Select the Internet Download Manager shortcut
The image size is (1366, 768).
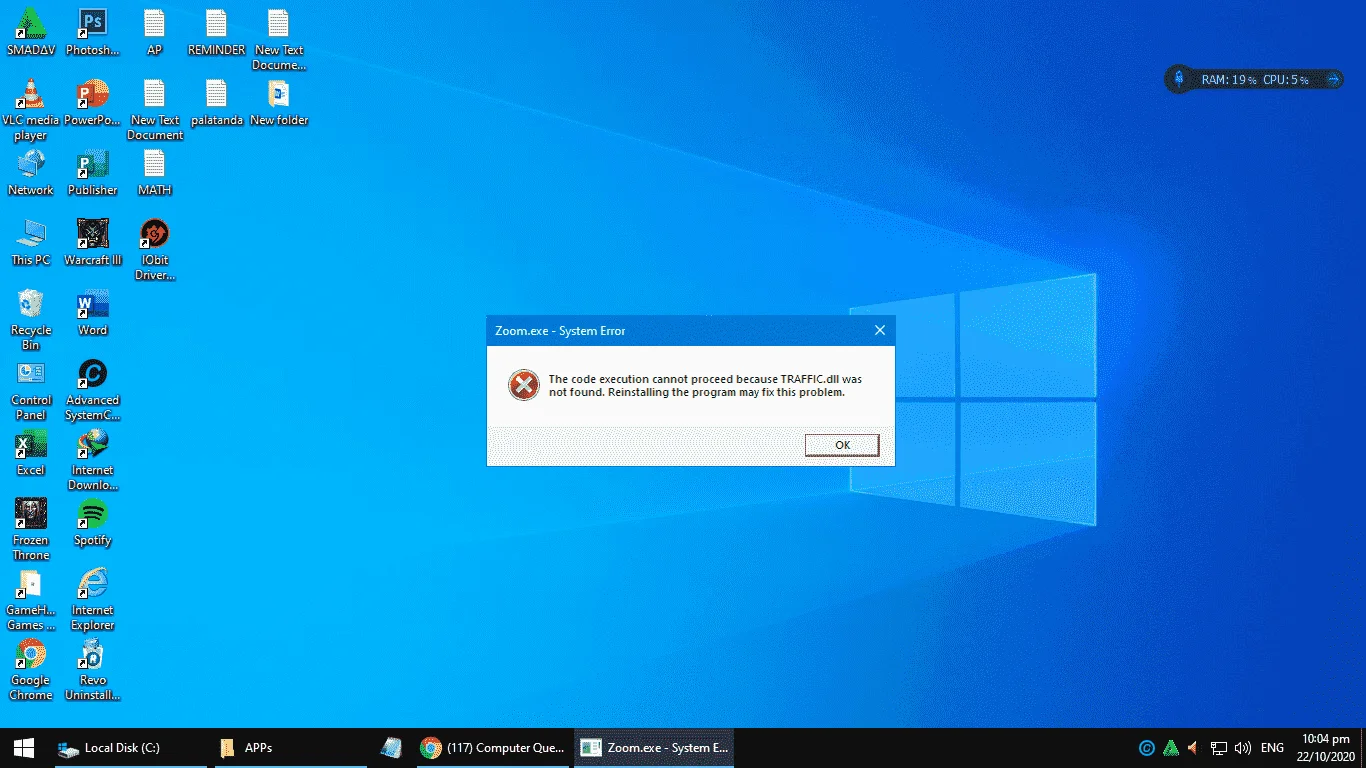pyautogui.click(x=92, y=459)
